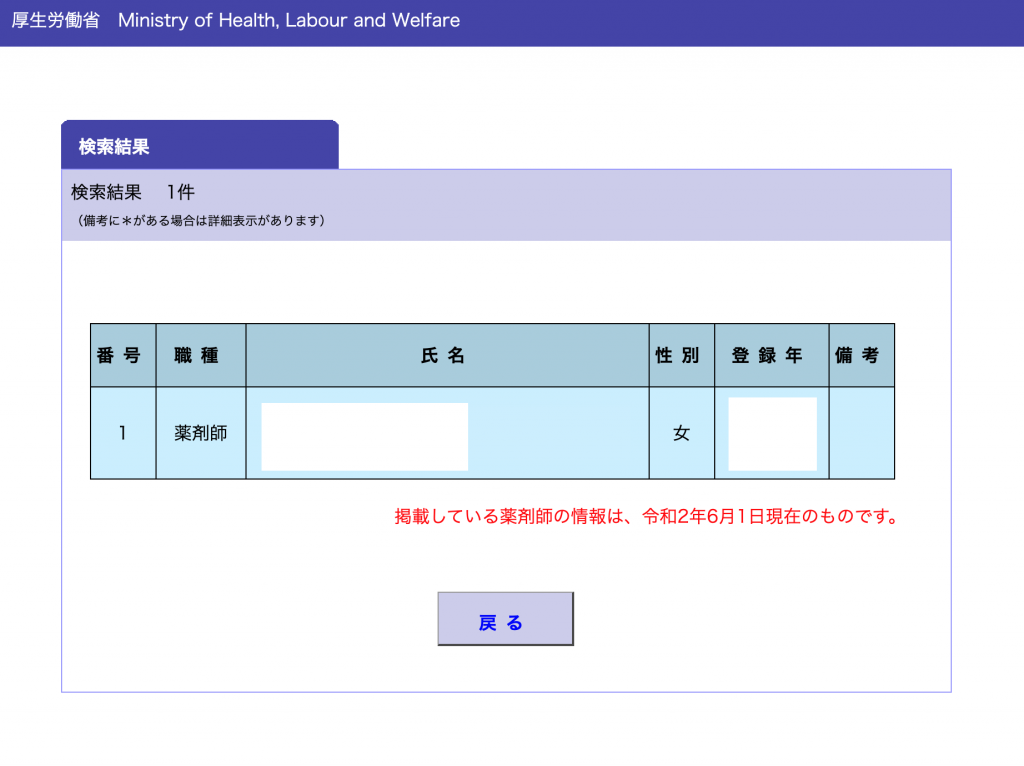This screenshot has width=1024, height=766.
Task: Click the 職種 column header
Action: 200,355
